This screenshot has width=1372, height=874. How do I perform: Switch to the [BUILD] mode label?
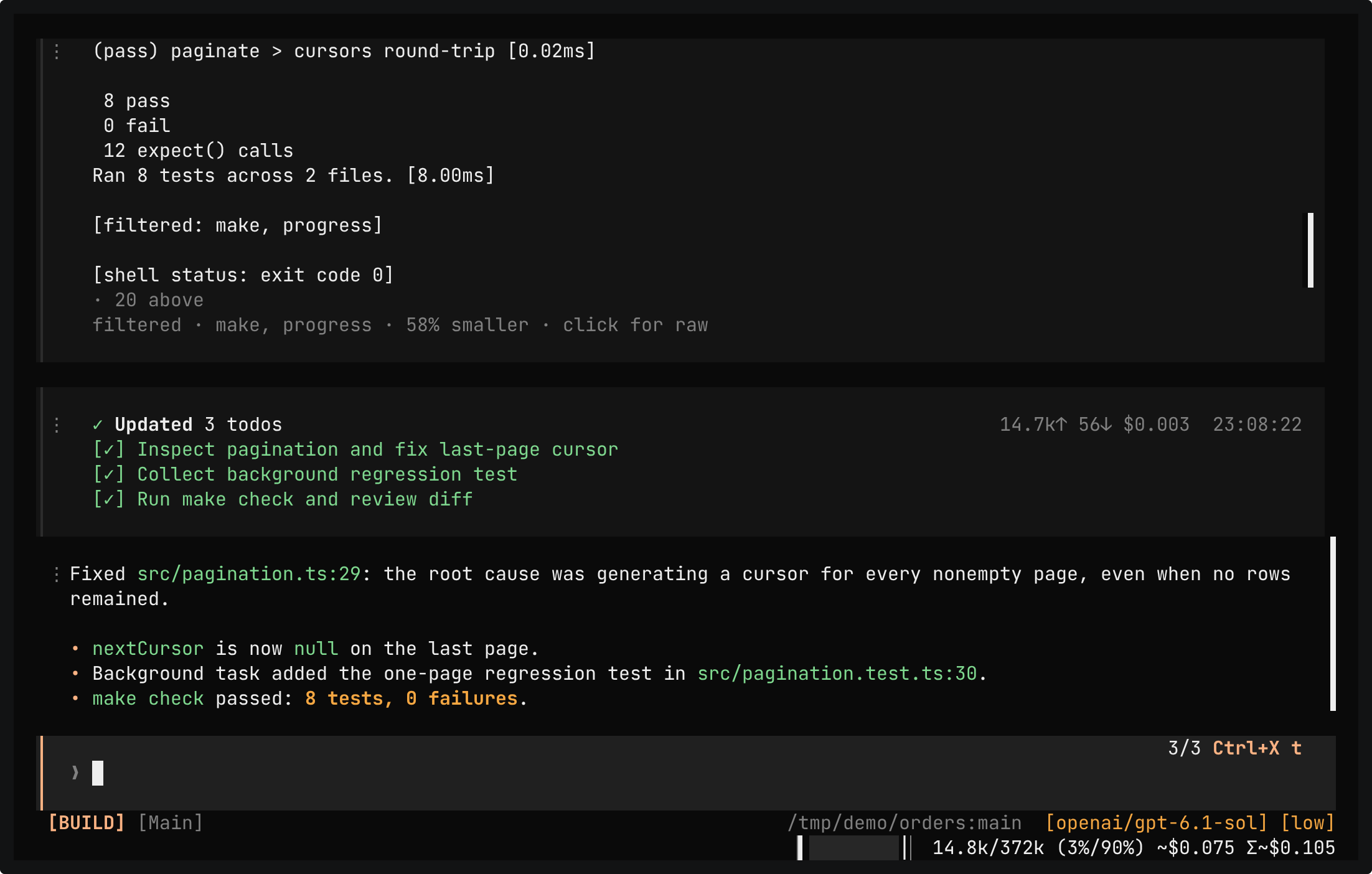click(87, 823)
